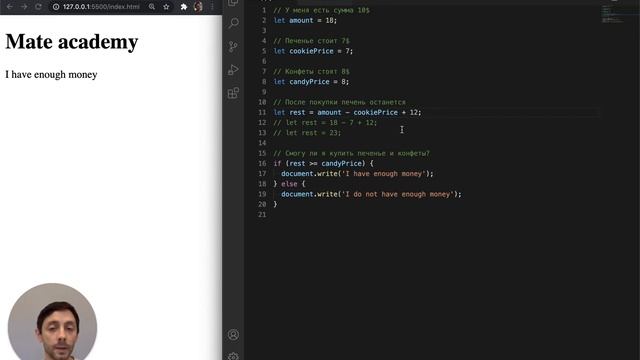Click the '} else {' line
Screen dimensions: 640x360
point(289,184)
